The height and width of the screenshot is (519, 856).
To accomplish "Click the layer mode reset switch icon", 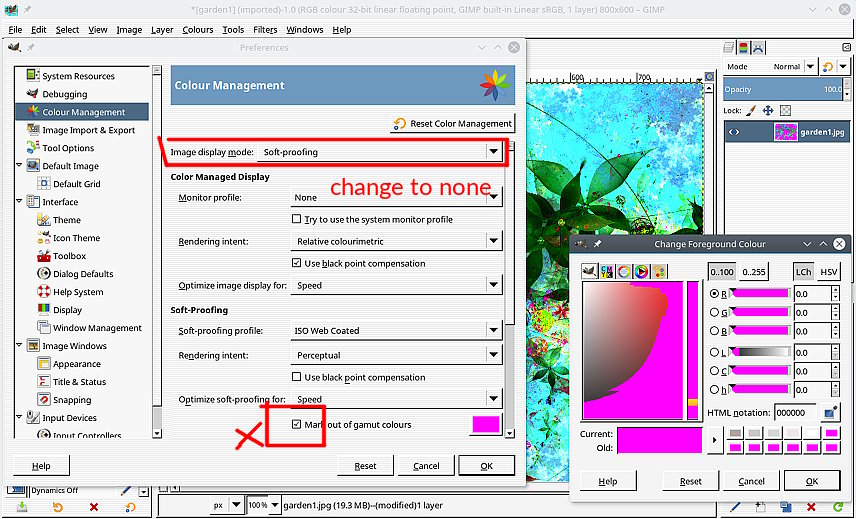I will 828,67.
